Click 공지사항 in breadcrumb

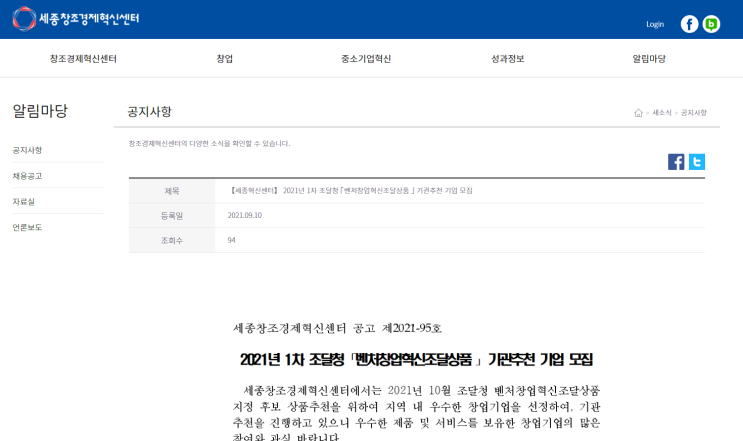click(x=694, y=113)
